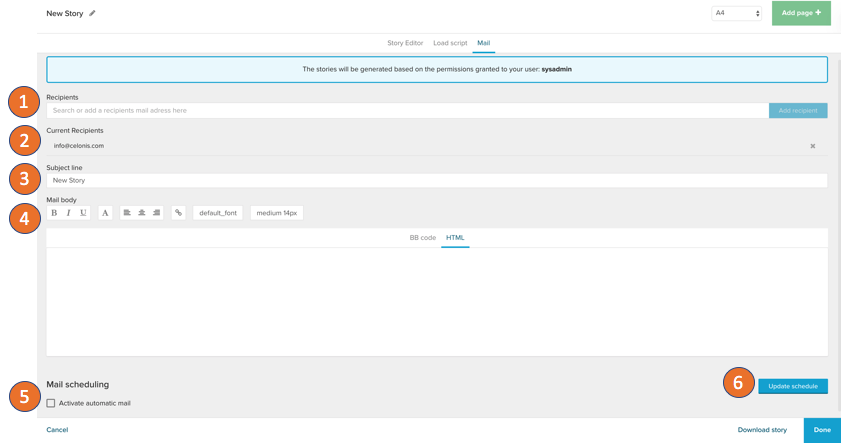Switch to the Load script tab
This screenshot has height=443, width=843.
coord(450,43)
